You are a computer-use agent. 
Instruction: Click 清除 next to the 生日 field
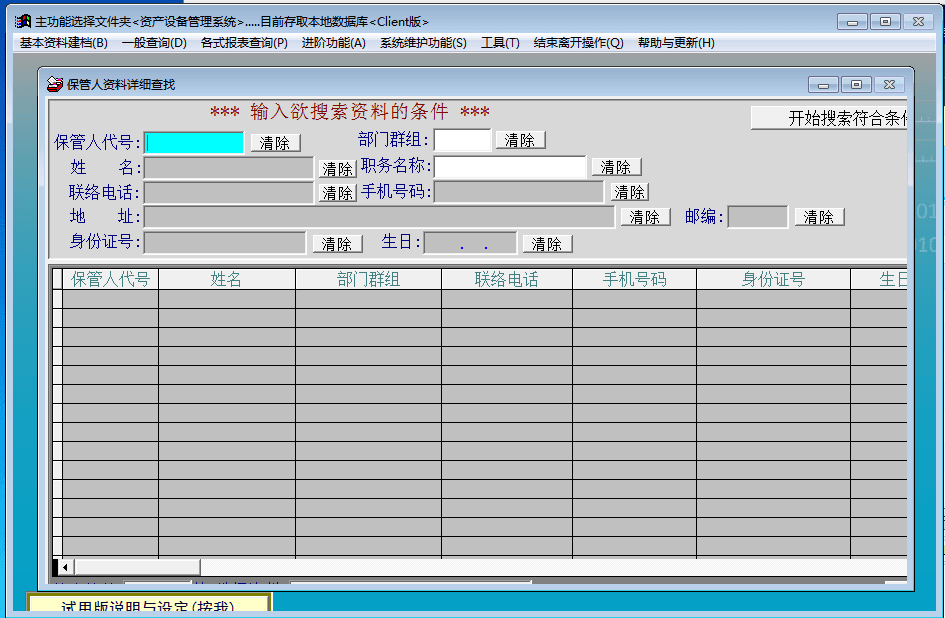coord(547,244)
